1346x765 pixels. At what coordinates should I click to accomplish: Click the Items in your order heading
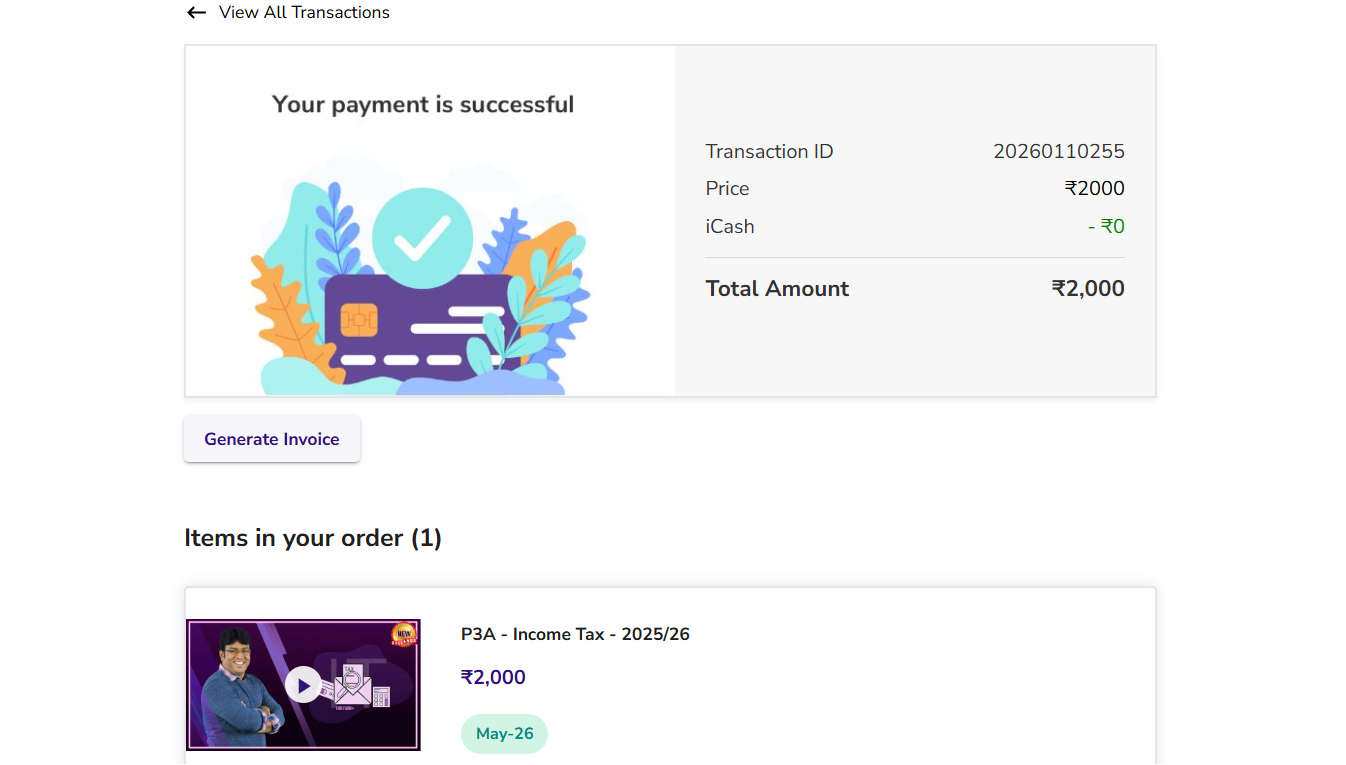coord(313,538)
